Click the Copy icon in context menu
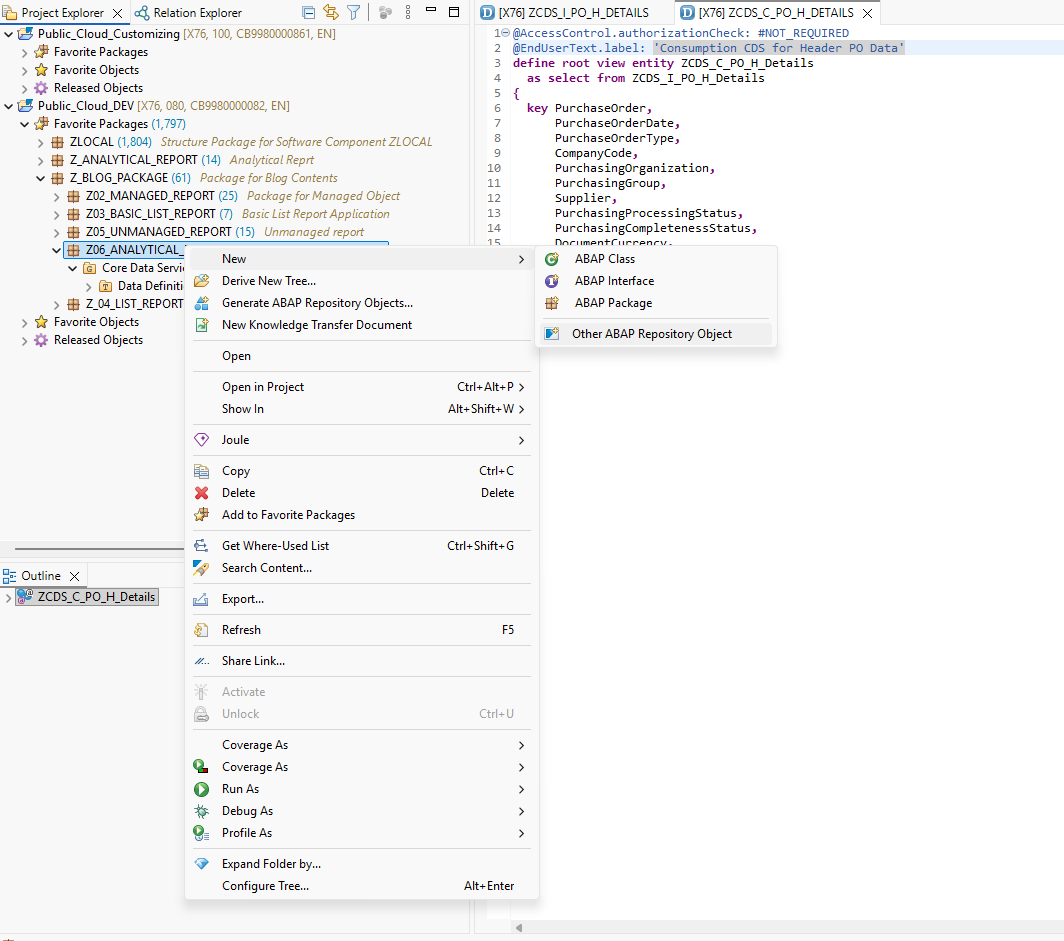 (202, 471)
